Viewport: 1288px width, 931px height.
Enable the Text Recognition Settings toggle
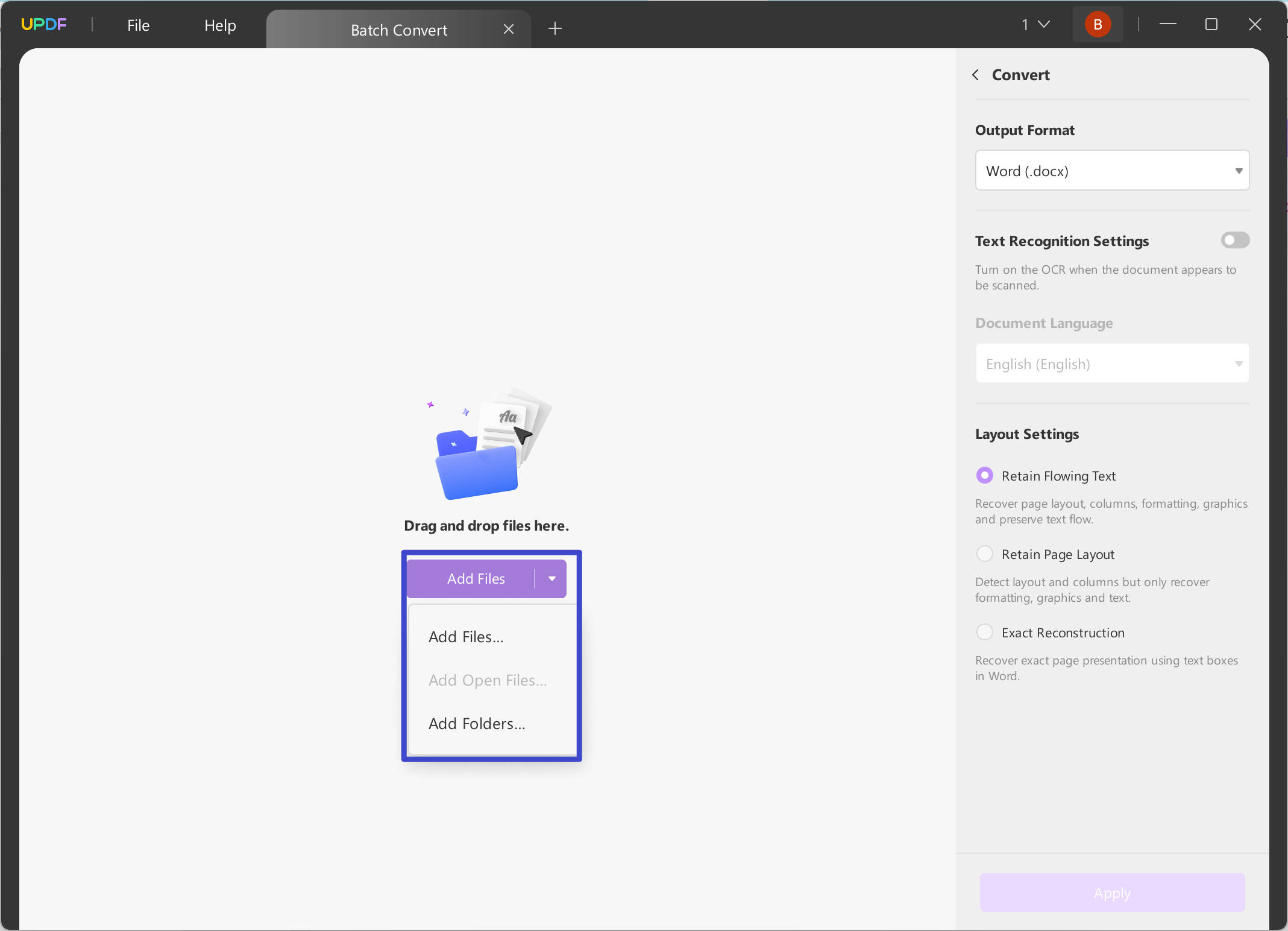1234,240
